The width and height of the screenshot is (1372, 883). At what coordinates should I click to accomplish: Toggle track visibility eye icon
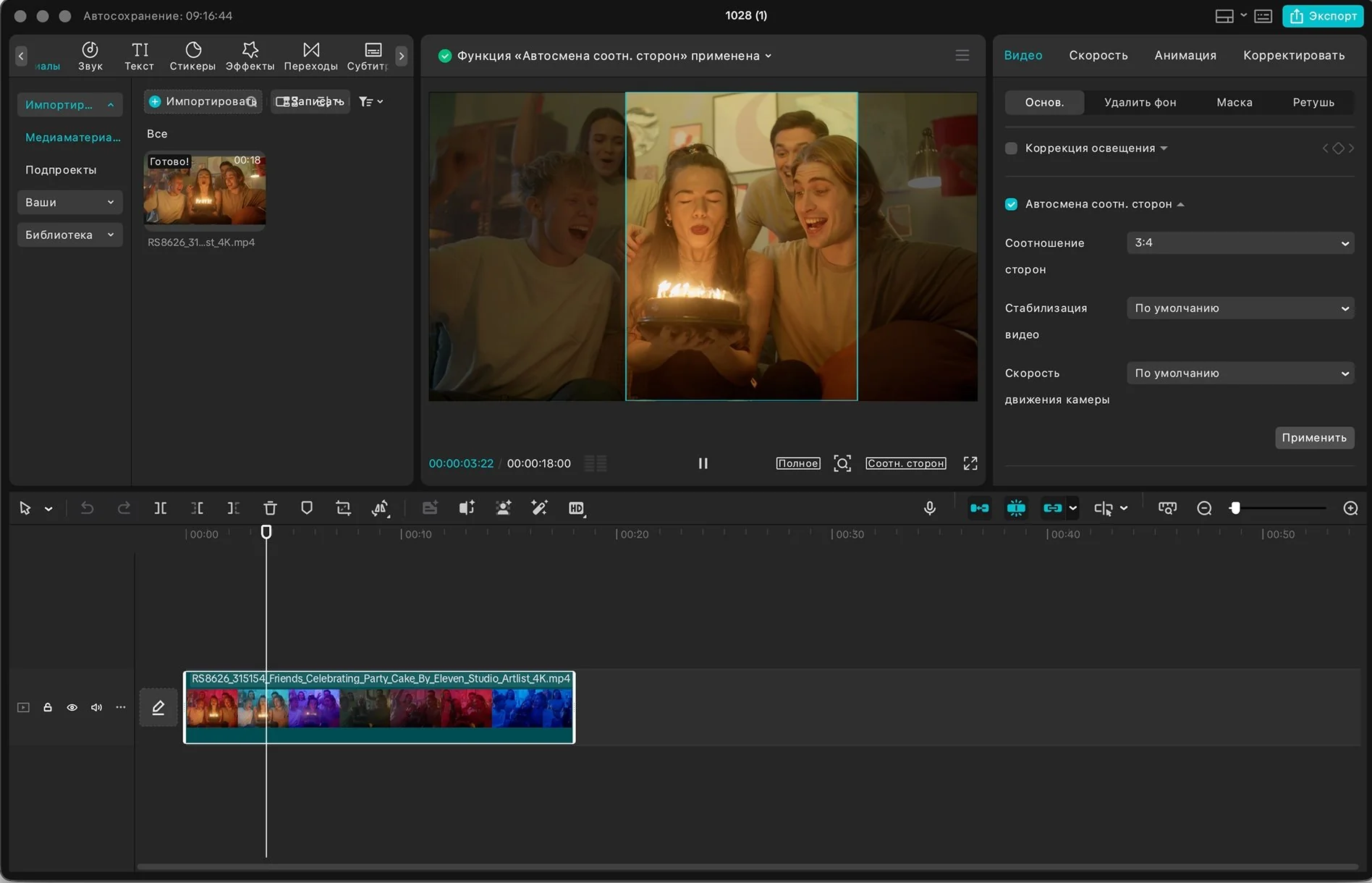click(x=72, y=707)
